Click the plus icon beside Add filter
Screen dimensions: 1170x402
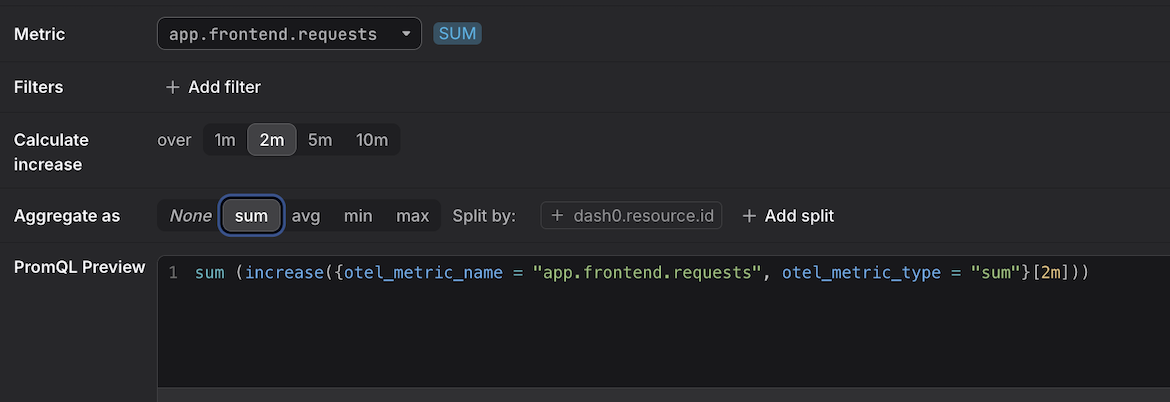(x=172, y=88)
